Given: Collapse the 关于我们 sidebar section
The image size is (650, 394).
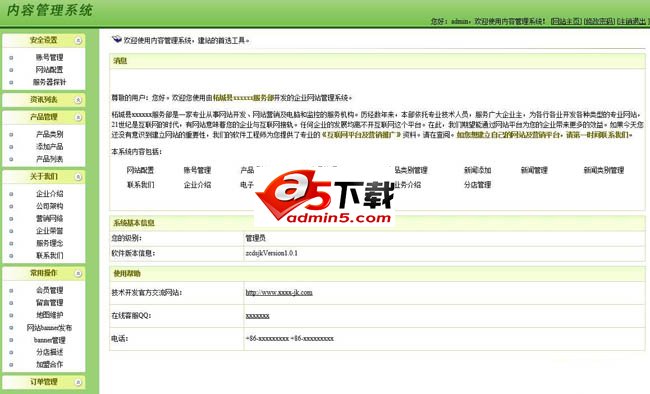Looking at the screenshot, I should tap(78, 177).
